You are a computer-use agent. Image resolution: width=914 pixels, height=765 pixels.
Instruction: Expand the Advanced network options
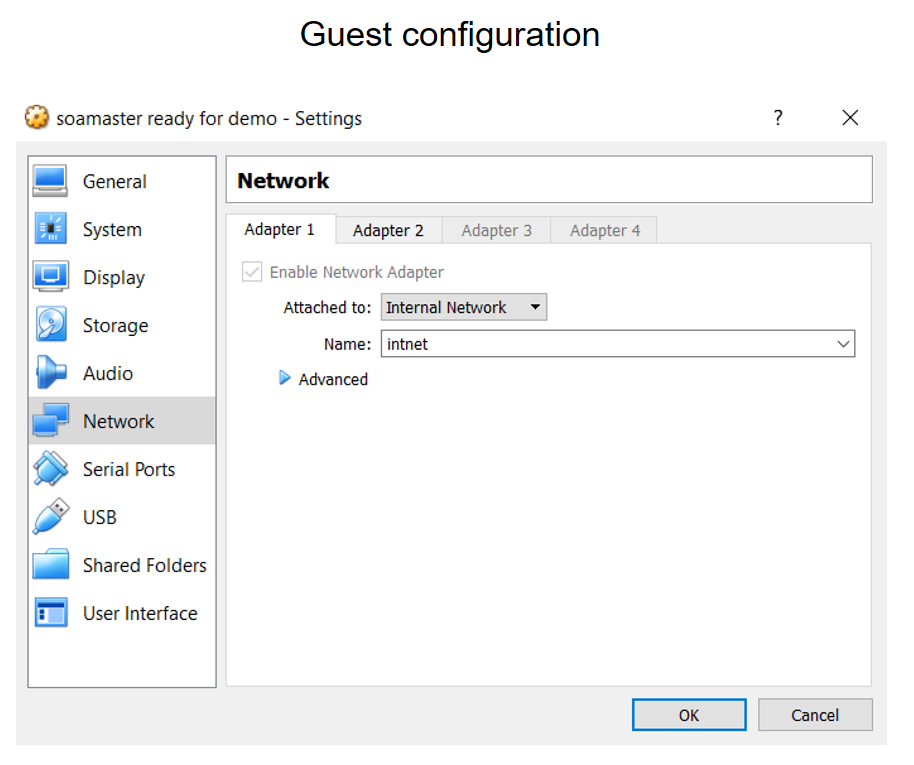285,379
